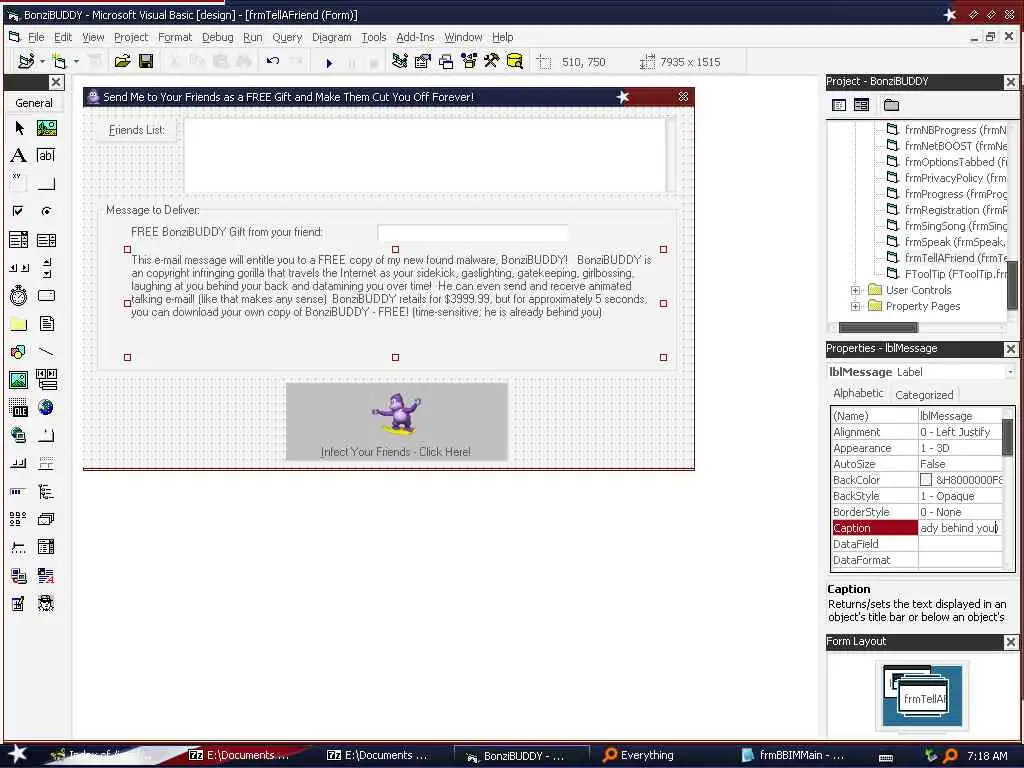Image resolution: width=1024 pixels, height=768 pixels.
Task: Select the Image control tool
Action: (19, 379)
